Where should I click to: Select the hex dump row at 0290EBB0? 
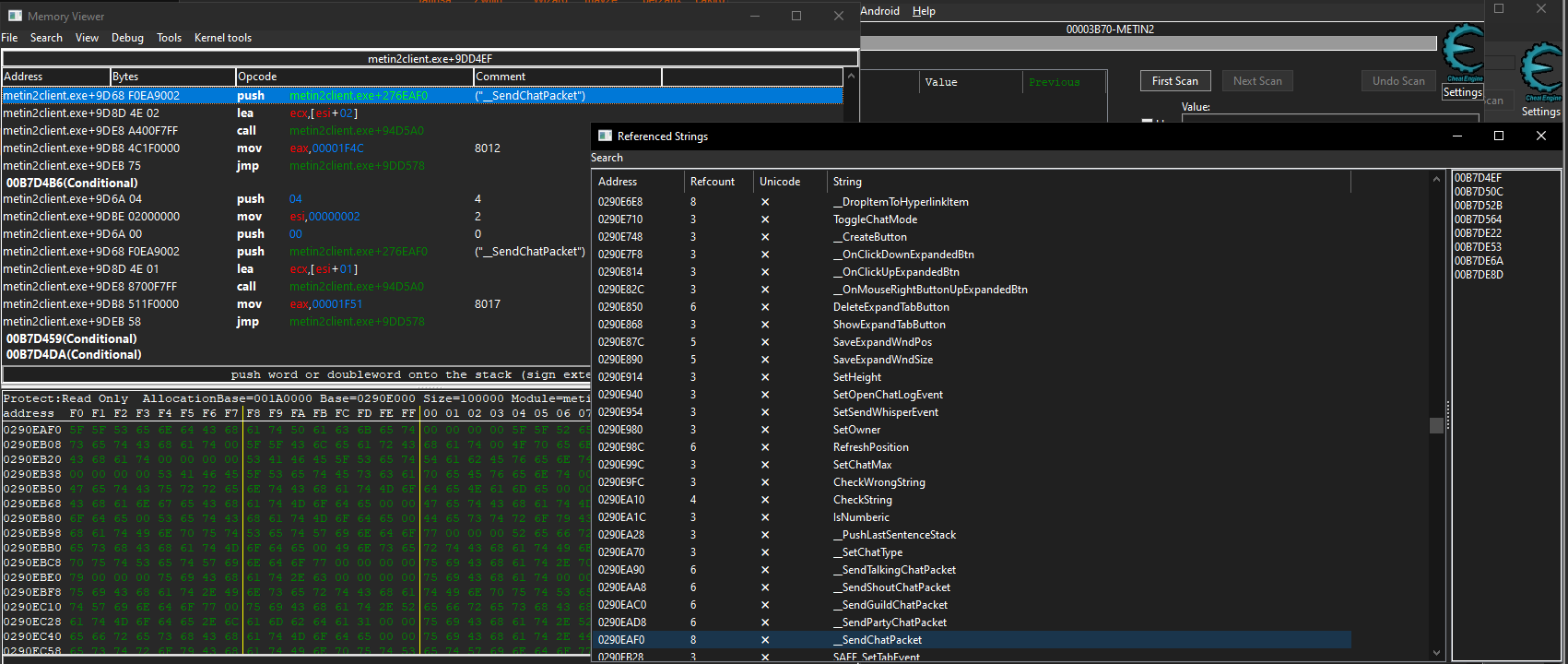[x=296, y=548]
